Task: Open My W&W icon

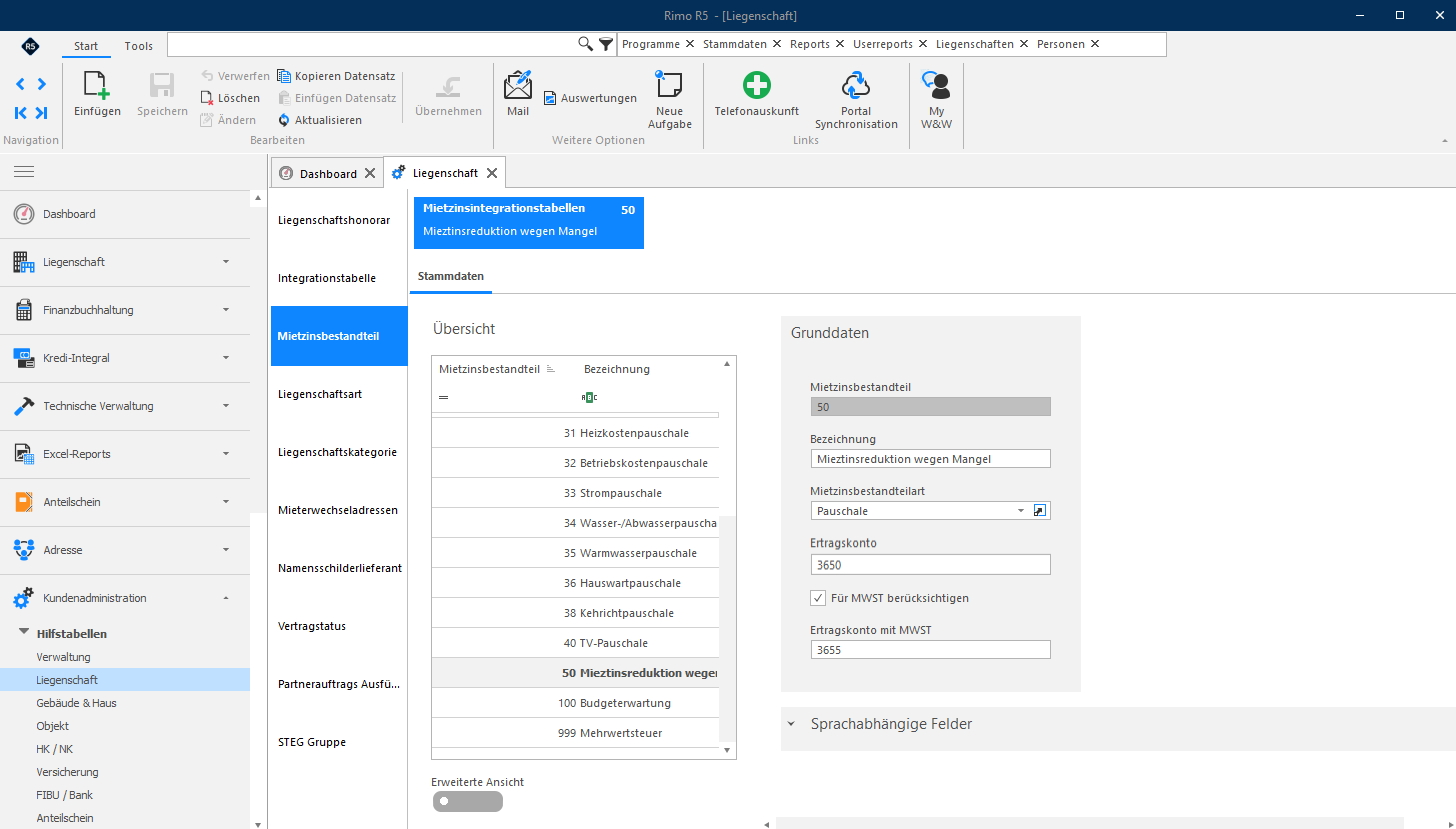Action: click(x=936, y=85)
